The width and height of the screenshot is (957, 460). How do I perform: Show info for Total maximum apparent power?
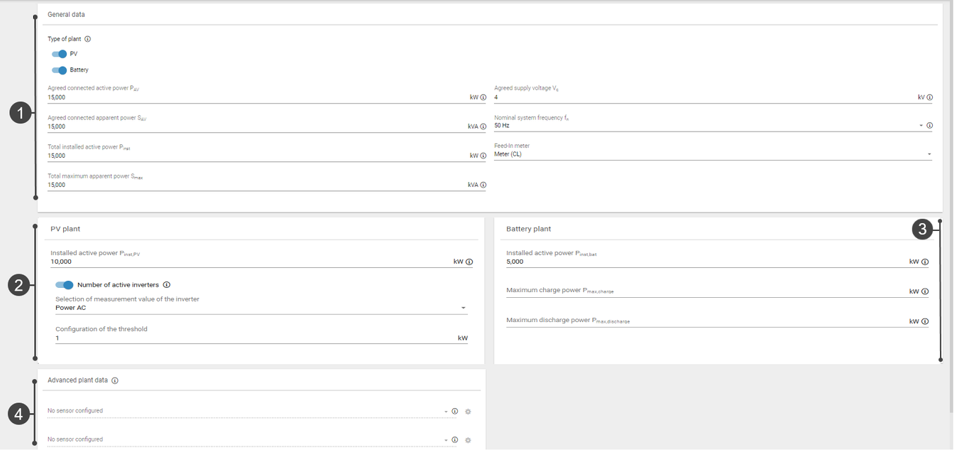[483, 185]
